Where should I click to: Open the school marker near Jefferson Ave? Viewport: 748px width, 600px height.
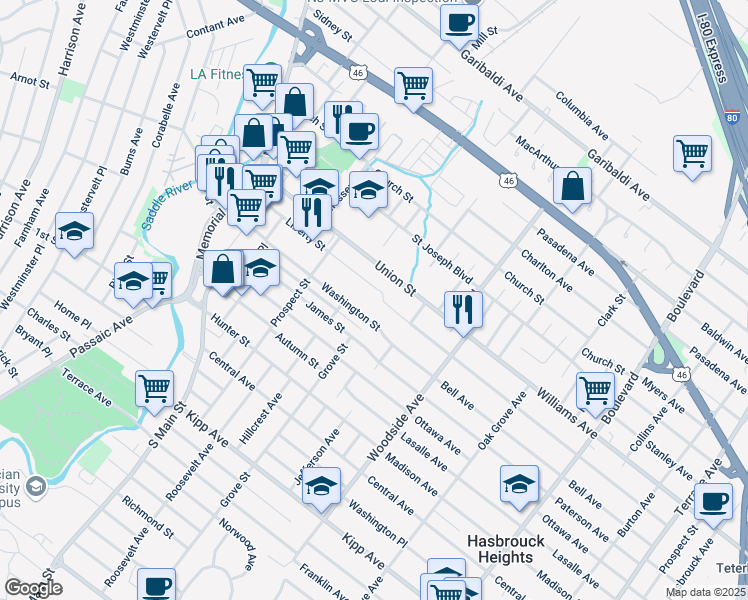tap(322, 488)
